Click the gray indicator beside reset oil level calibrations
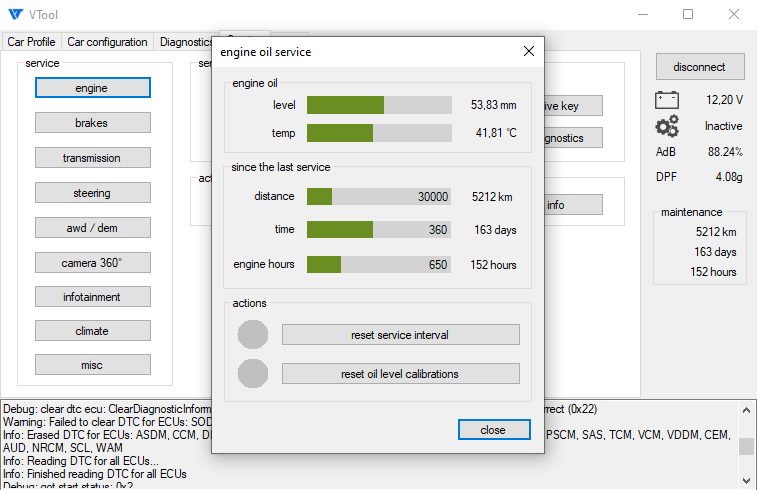 253,373
